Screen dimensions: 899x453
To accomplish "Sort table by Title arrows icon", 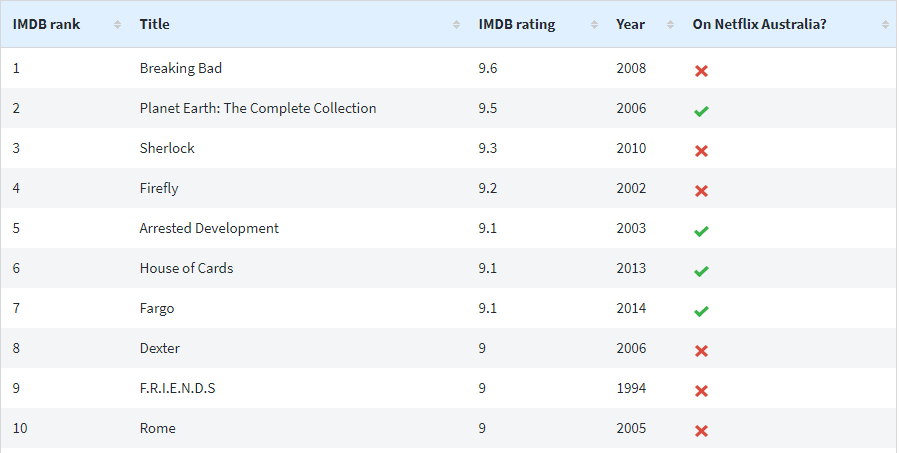I will tap(456, 25).
